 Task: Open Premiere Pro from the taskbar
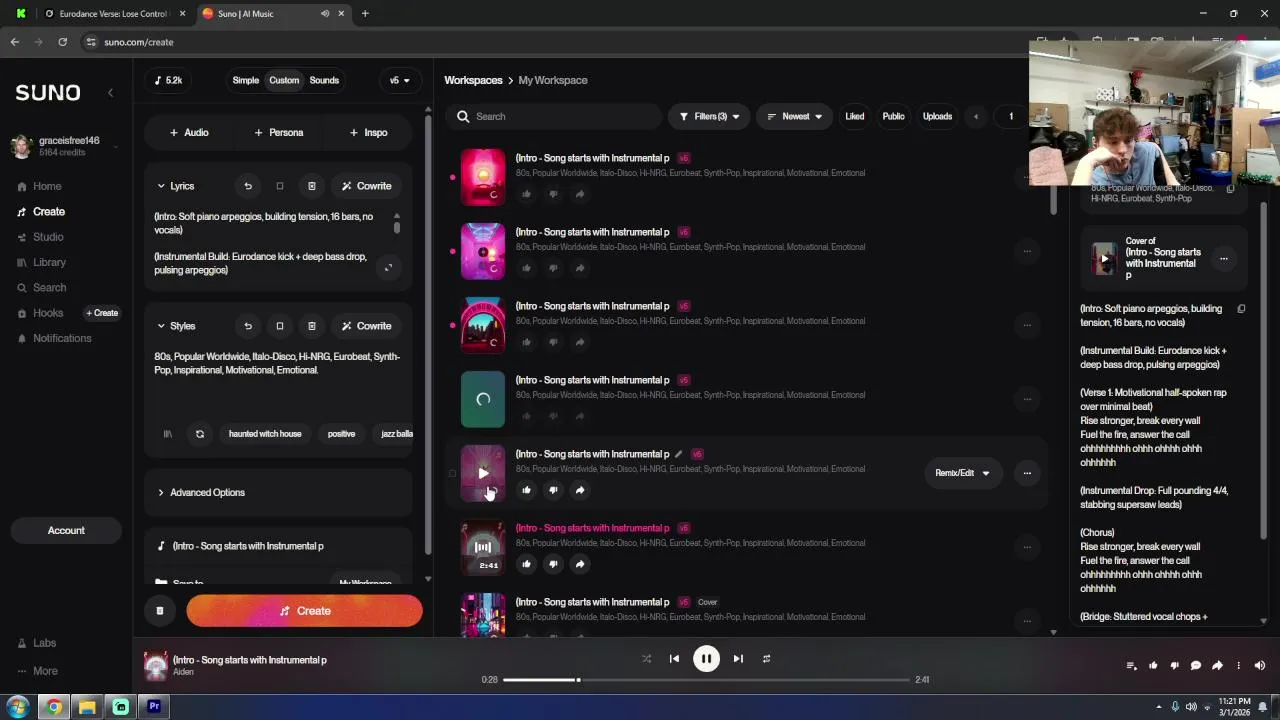click(154, 707)
